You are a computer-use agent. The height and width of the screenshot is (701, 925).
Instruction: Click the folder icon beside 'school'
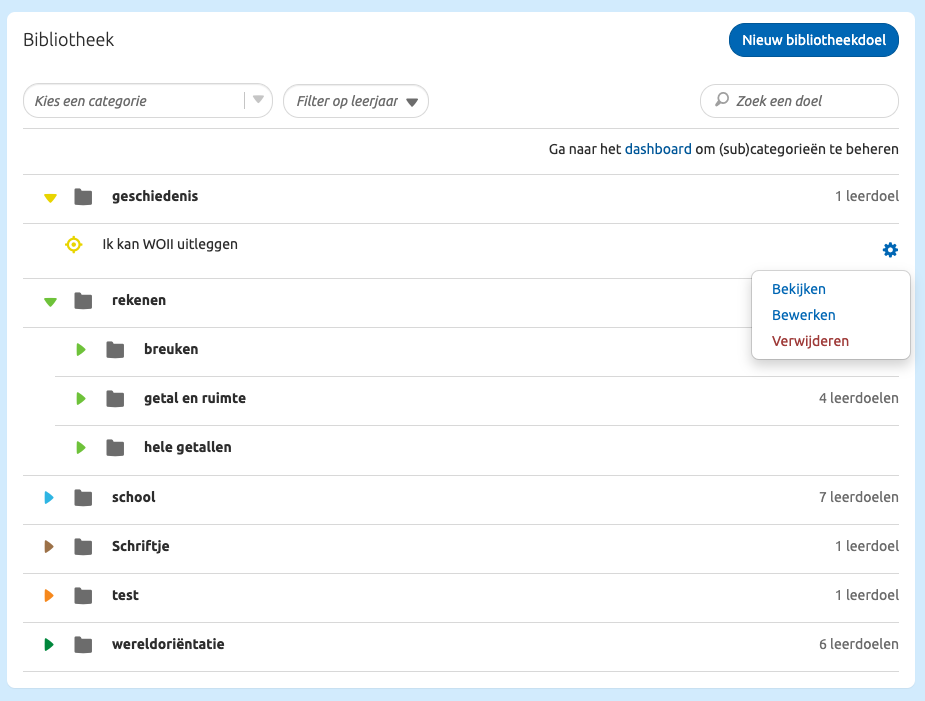coord(83,497)
